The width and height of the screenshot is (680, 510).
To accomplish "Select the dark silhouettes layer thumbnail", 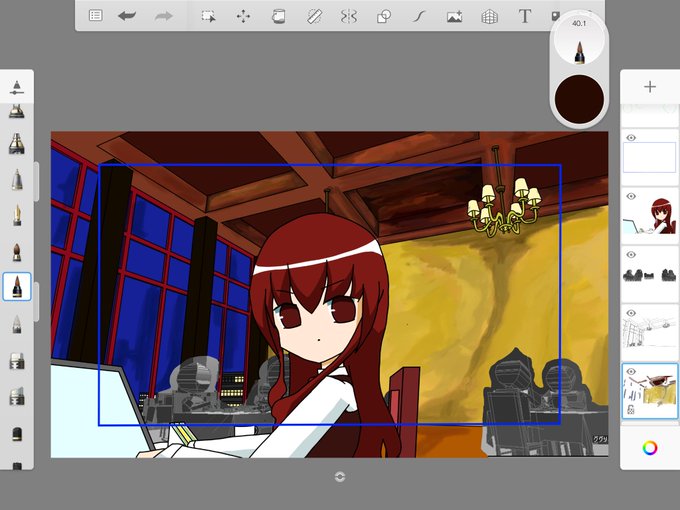I will coord(650,274).
